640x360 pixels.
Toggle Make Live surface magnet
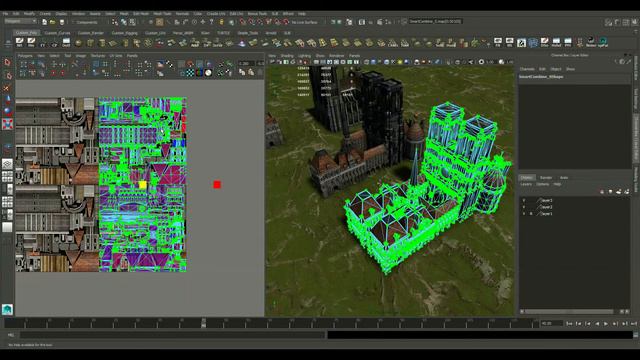286,22
